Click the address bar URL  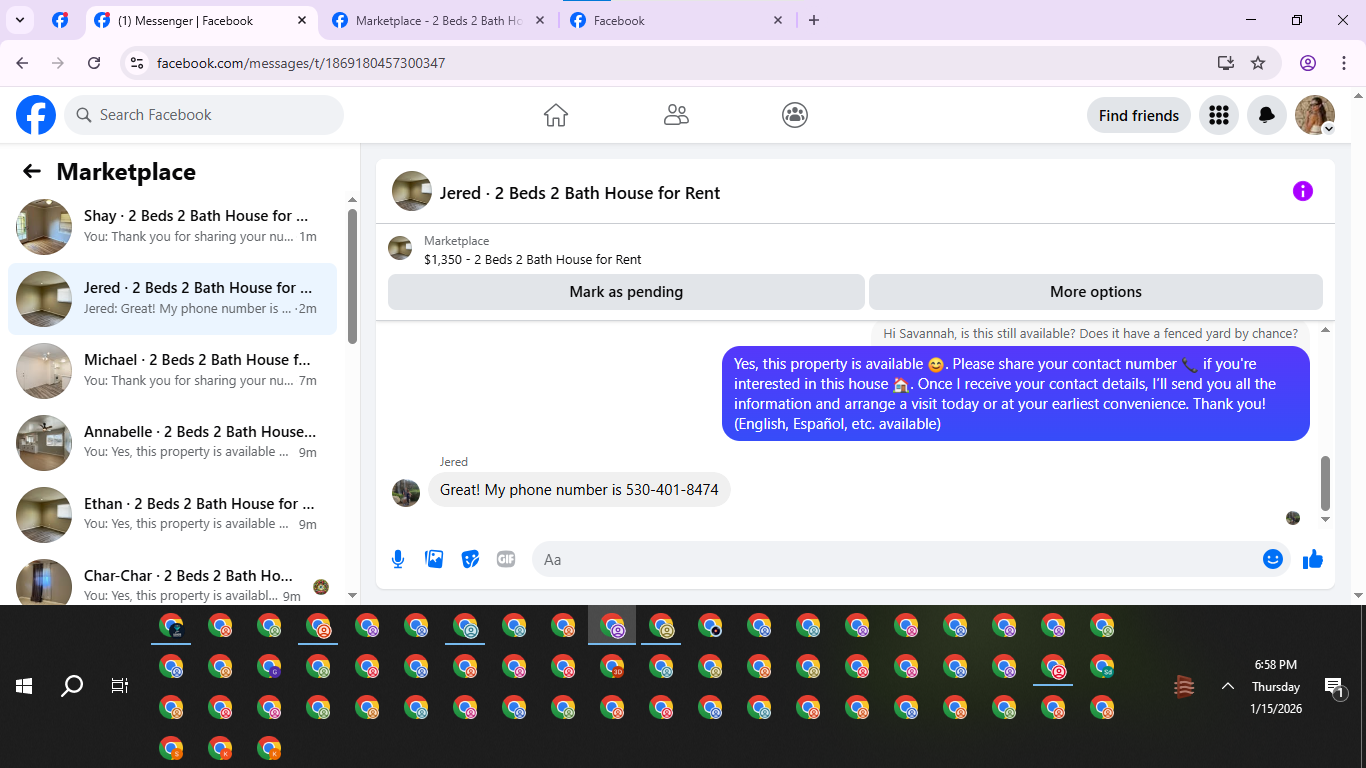[x=301, y=63]
